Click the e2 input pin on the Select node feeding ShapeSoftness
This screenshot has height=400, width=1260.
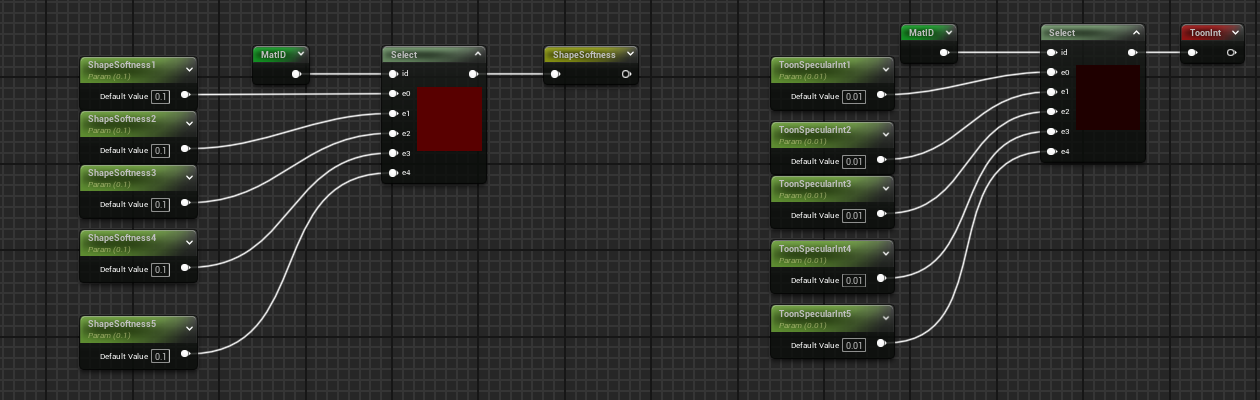click(x=394, y=133)
